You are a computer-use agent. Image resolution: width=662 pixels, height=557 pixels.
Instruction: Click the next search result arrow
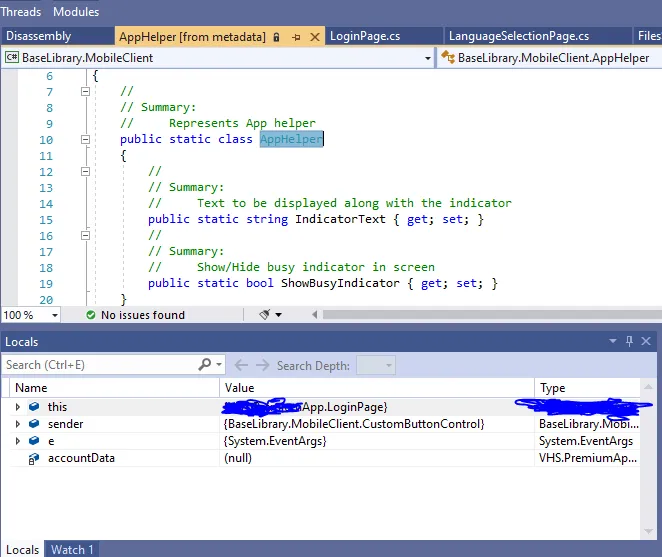[263, 365]
